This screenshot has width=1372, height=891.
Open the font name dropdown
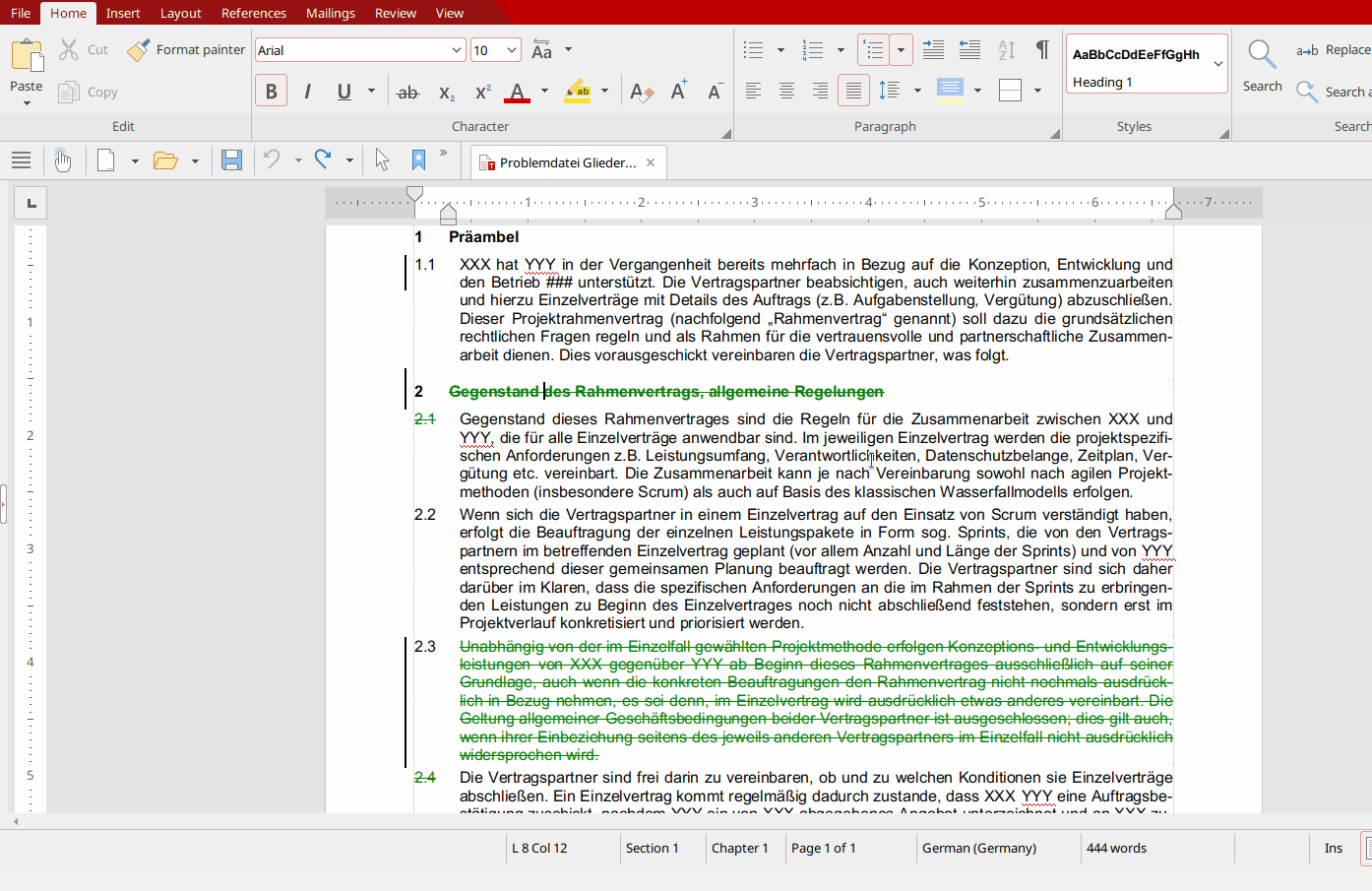coord(457,50)
